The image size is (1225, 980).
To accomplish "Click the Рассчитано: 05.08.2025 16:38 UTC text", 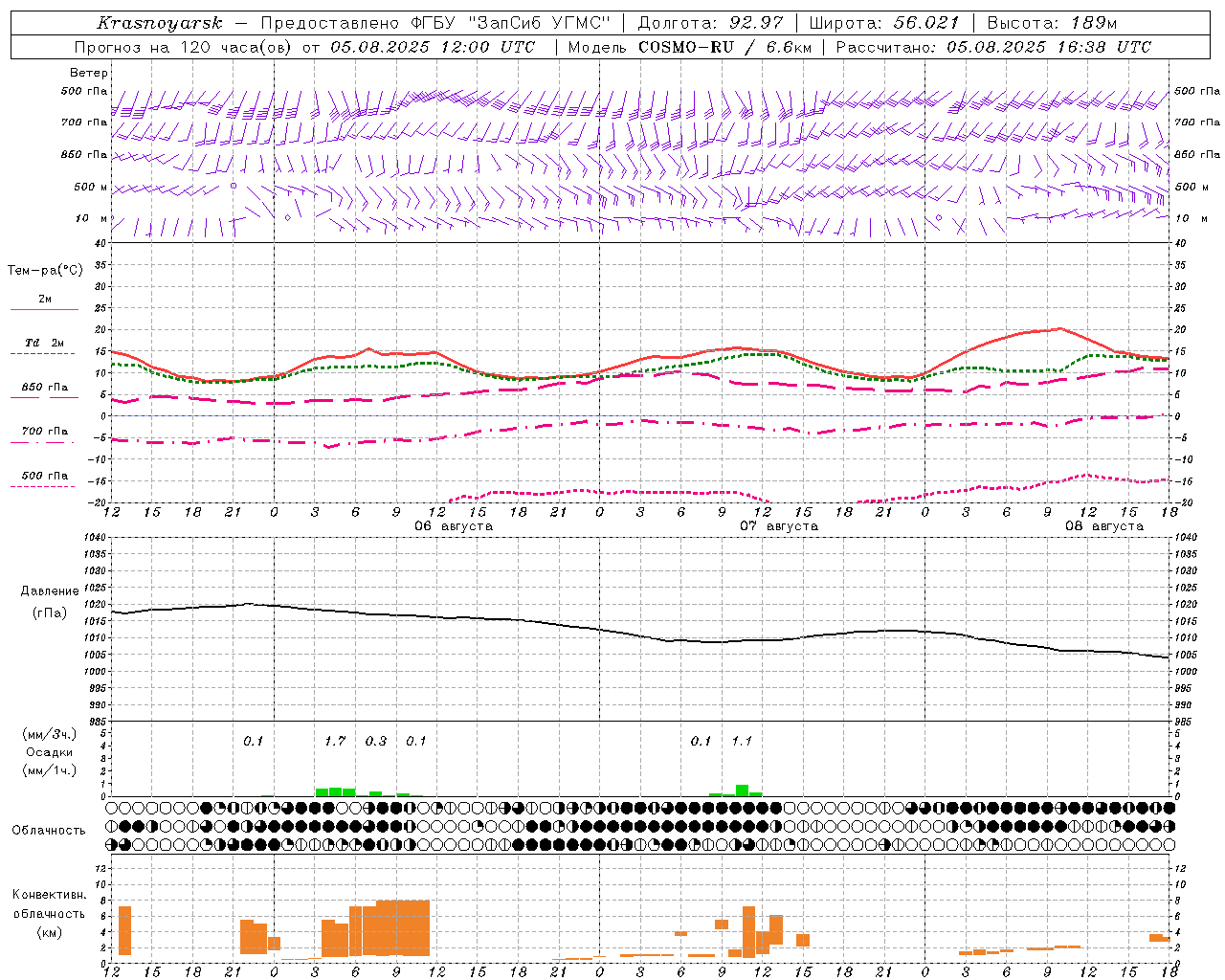I will point(993,47).
